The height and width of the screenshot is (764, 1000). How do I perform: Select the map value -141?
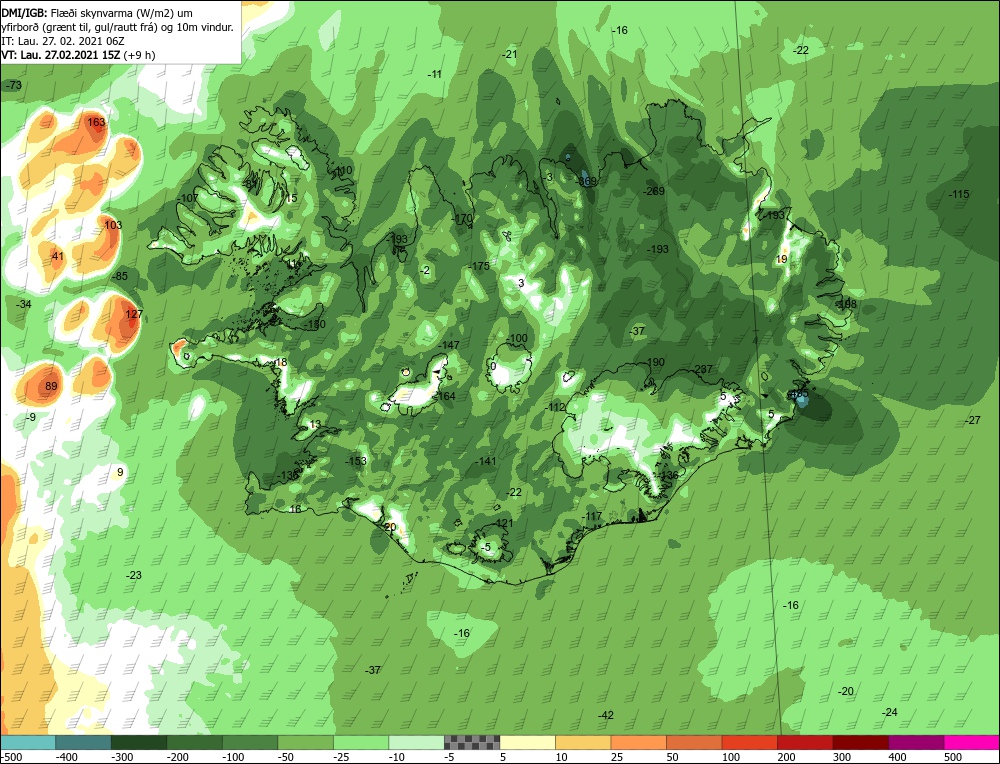click(485, 461)
